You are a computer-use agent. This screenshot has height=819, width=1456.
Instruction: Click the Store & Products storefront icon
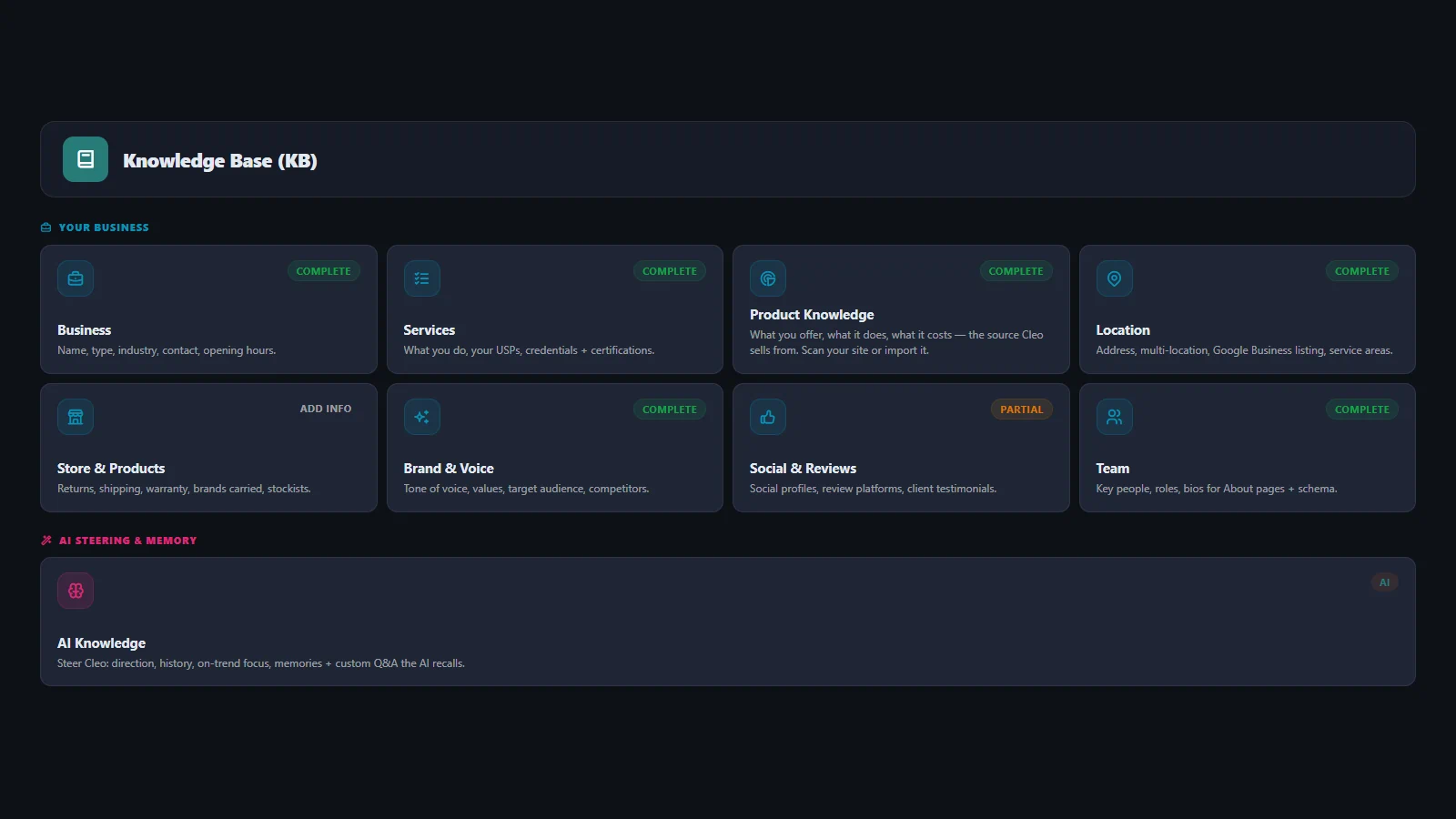coord(76,417)
